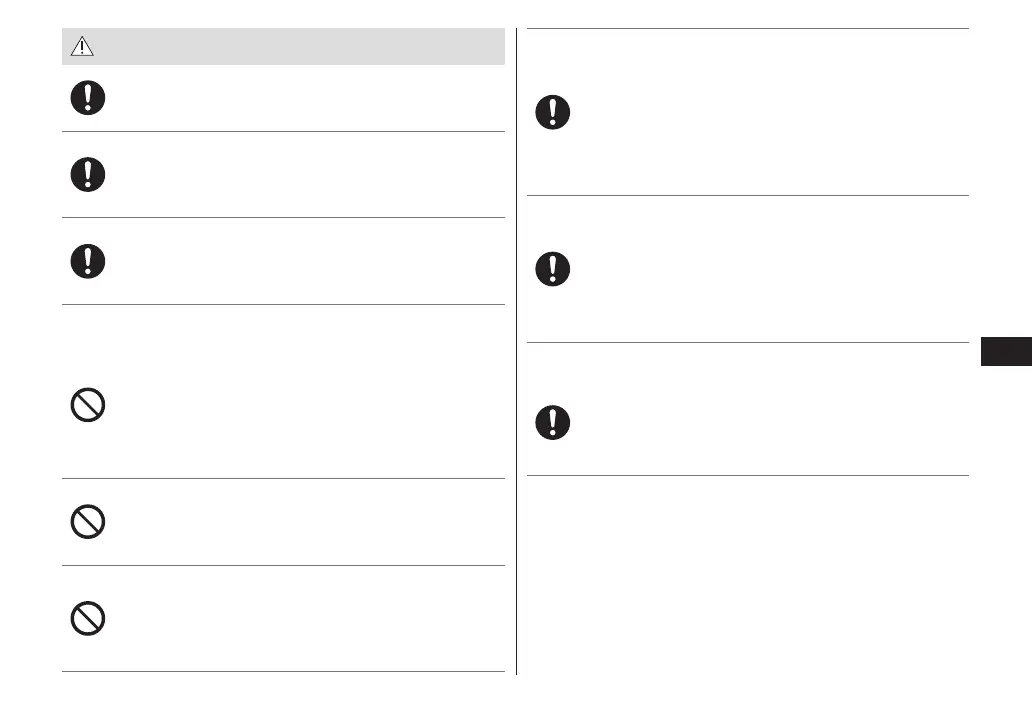Click the gray header bar beside the warning triangle
This screenshot has height=726, width=1032.
click(x=300, y=47)
